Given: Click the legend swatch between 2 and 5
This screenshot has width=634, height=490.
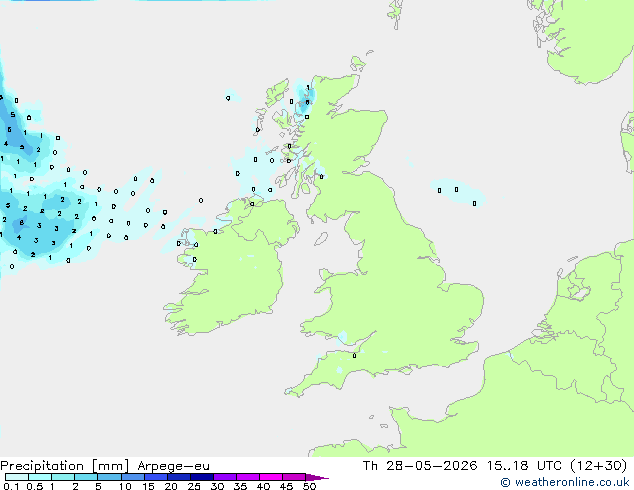Looking at the screenshot, I should (x=86, y=477).
